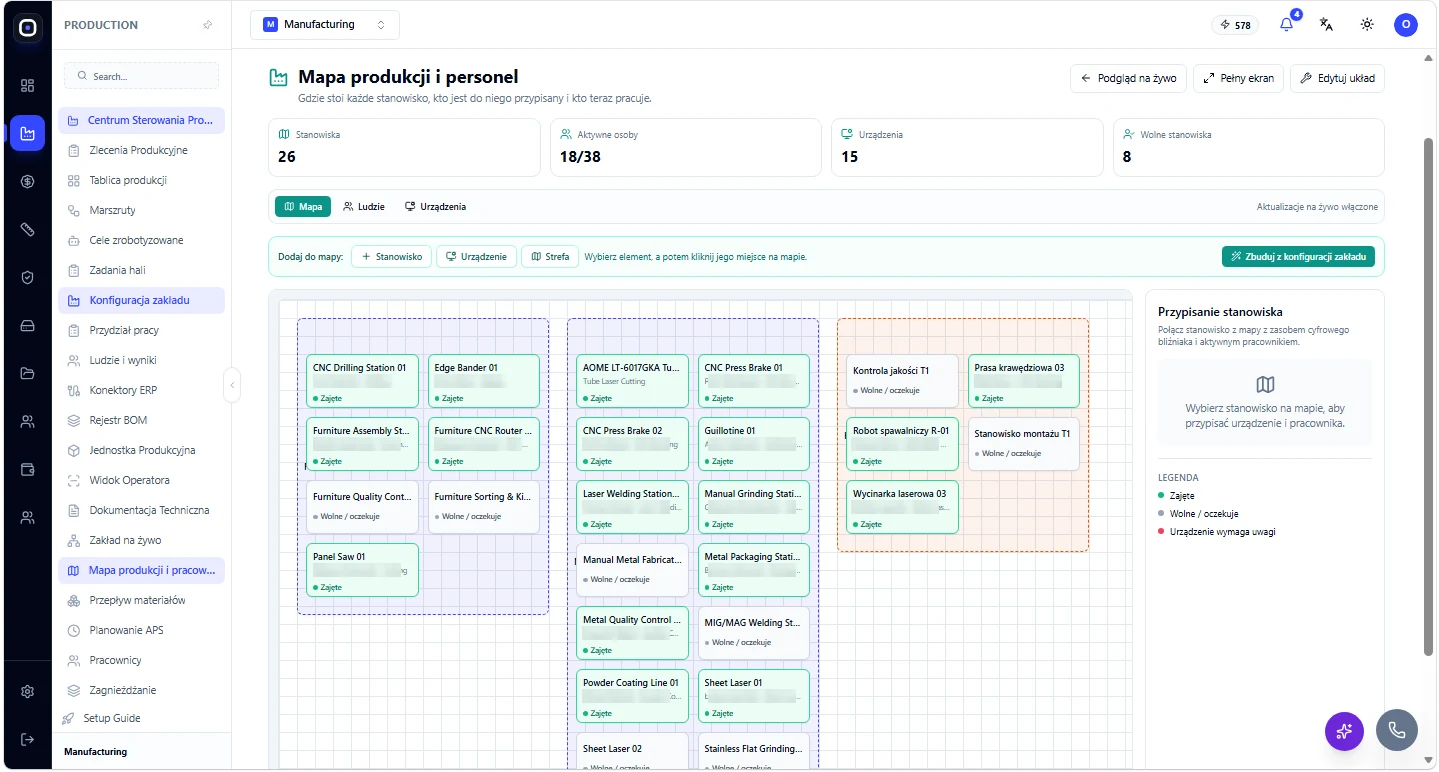Select the Kontrola jakości T1 station card
Screen dimensions: 1439x772
[x=902, y=381]
